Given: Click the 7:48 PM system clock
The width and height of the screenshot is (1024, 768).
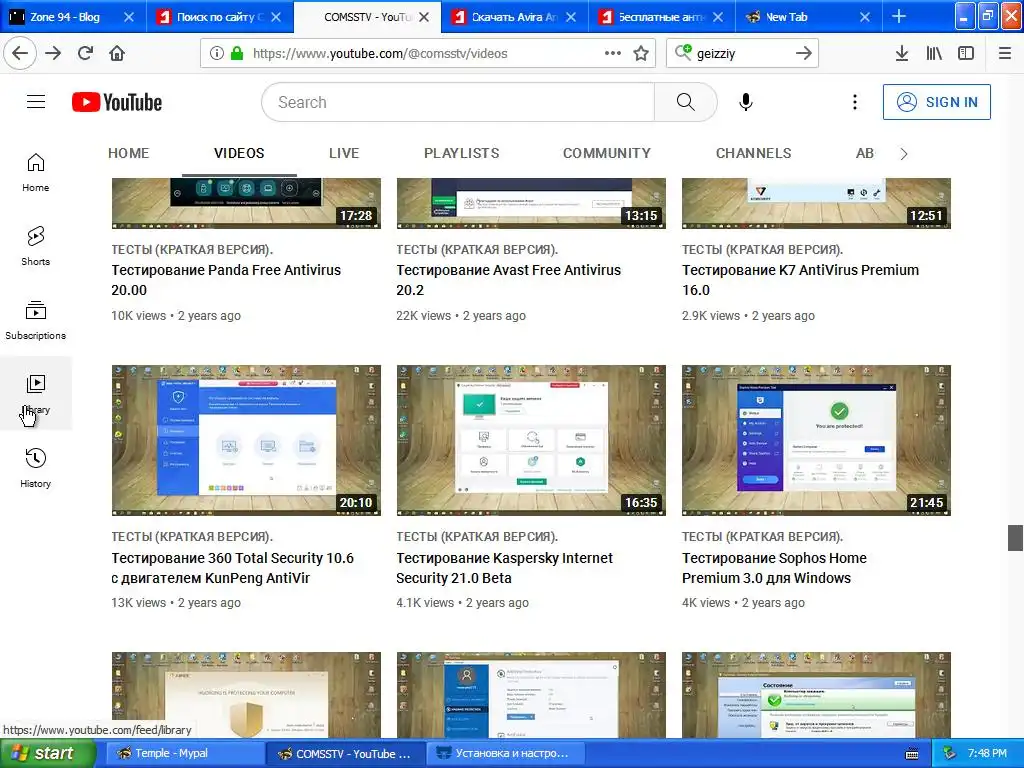Looking at the screenshot, I should [987, 754].
